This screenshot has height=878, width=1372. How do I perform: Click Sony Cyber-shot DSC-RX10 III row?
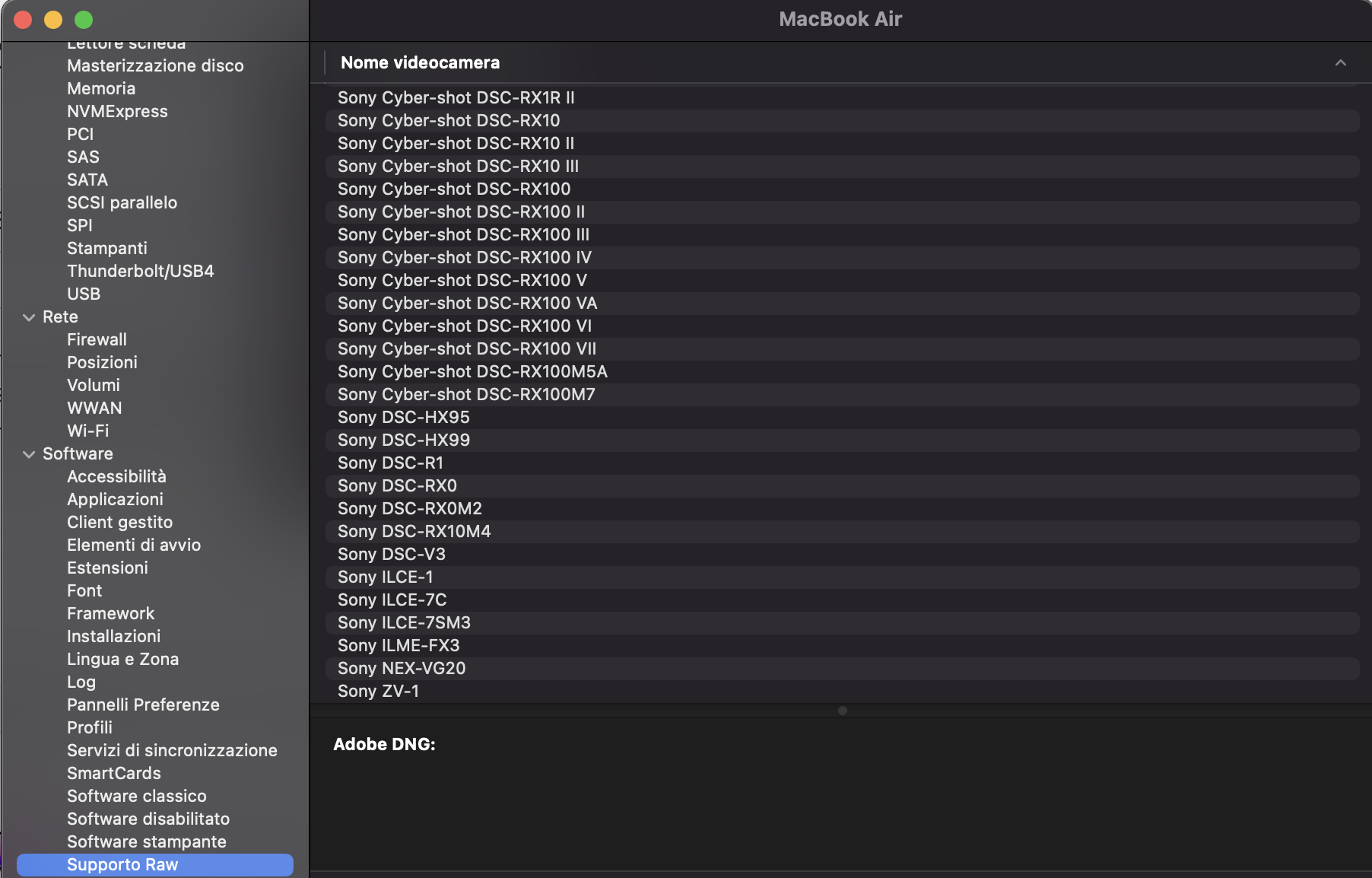pos(842,167)
